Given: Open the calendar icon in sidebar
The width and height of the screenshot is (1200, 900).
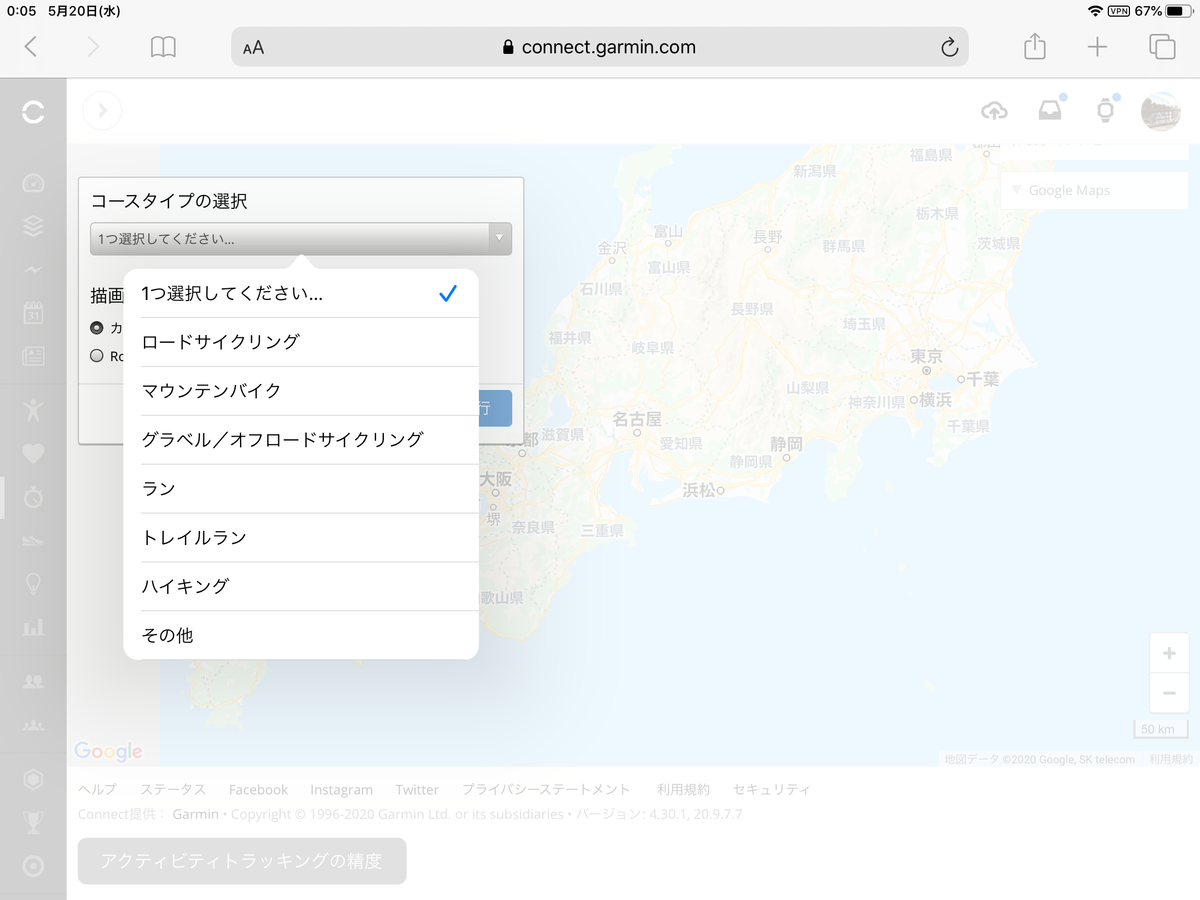Looking at the screenshot, I should pyautogui.click(x=33, y=312).
